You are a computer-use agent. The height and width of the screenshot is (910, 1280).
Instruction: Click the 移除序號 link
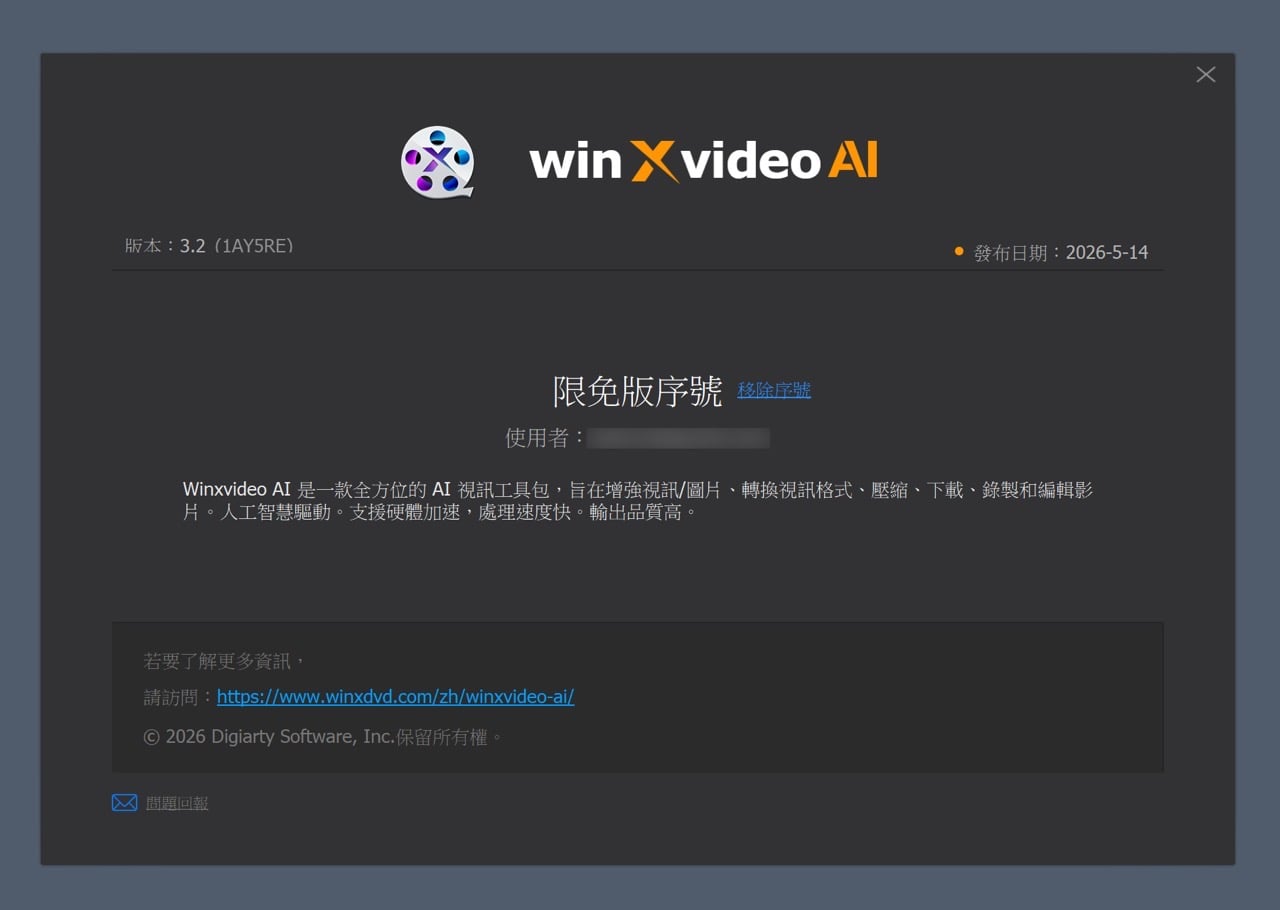pyautogui.click(x=774, y=390)
